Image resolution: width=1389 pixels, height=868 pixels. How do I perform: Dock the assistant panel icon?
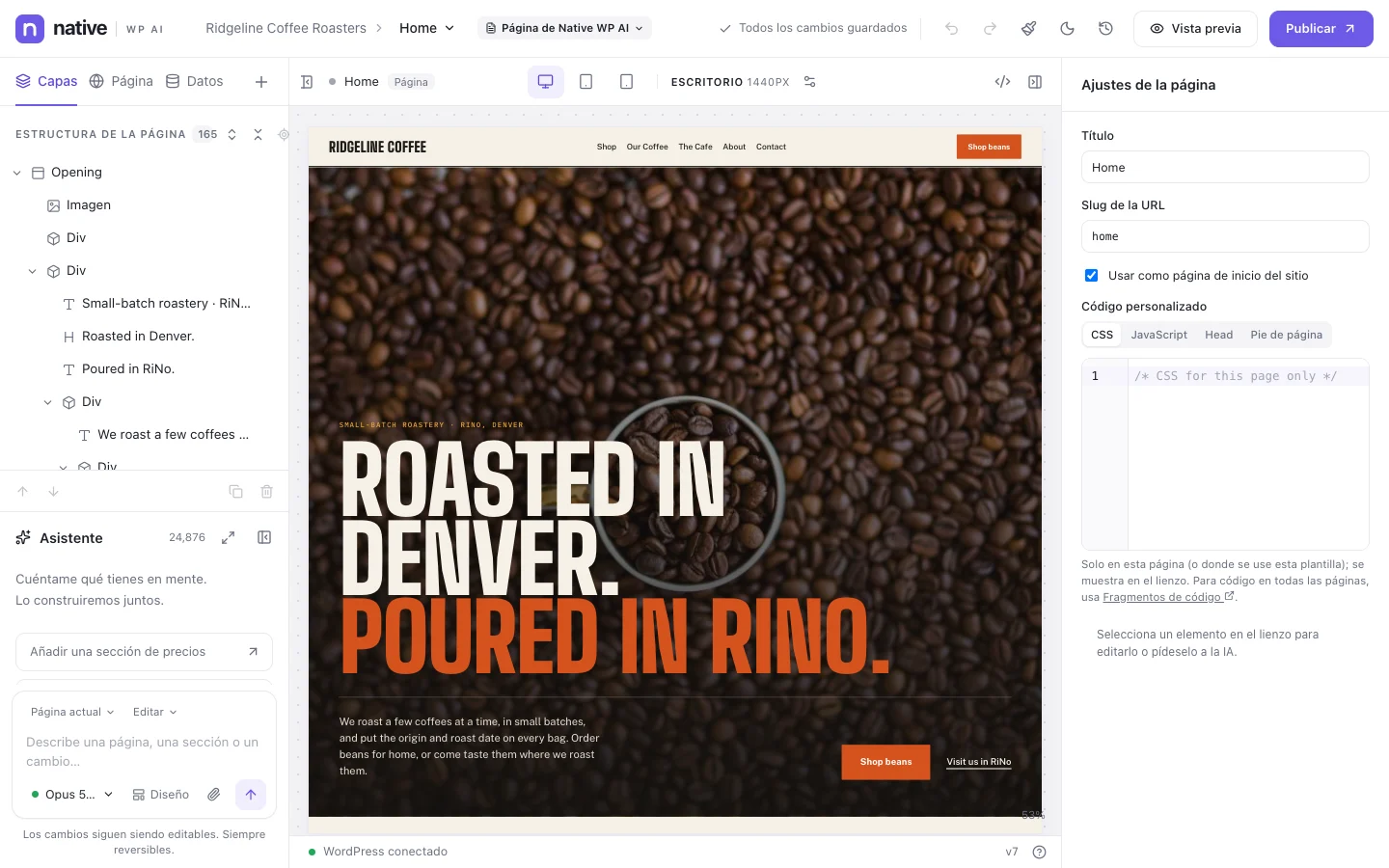click(x=264, y=538)
